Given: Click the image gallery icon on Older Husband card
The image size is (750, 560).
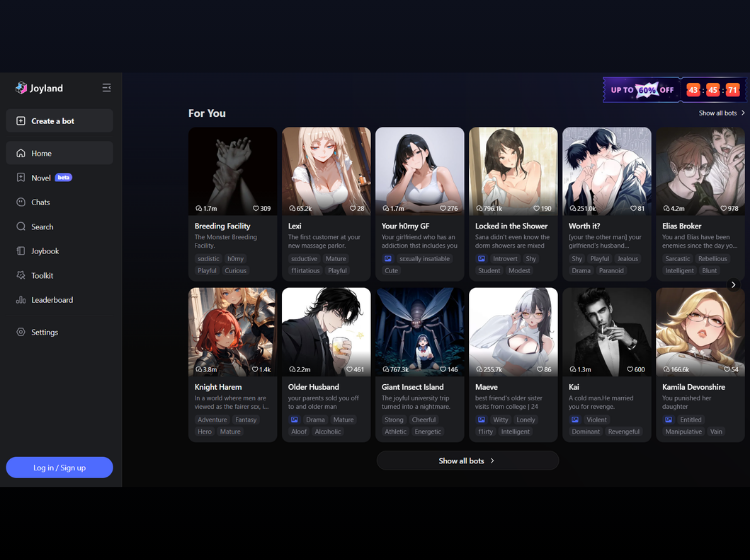Looking at the screenshot, I should [x=295, y=419].
